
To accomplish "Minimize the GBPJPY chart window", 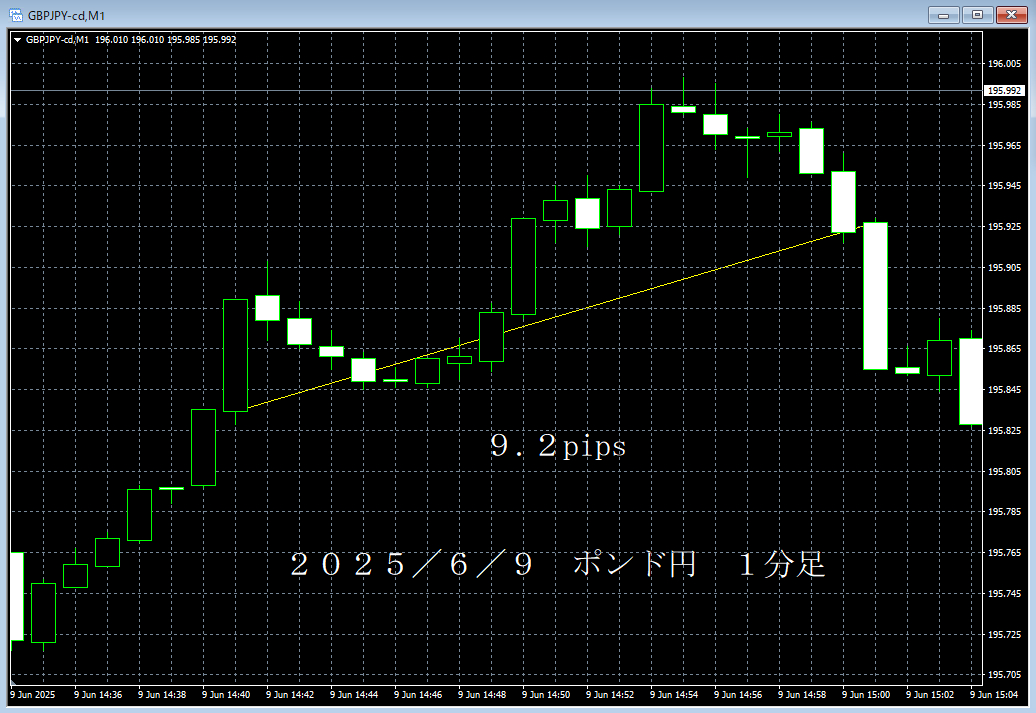I will [x=944, y=15].
